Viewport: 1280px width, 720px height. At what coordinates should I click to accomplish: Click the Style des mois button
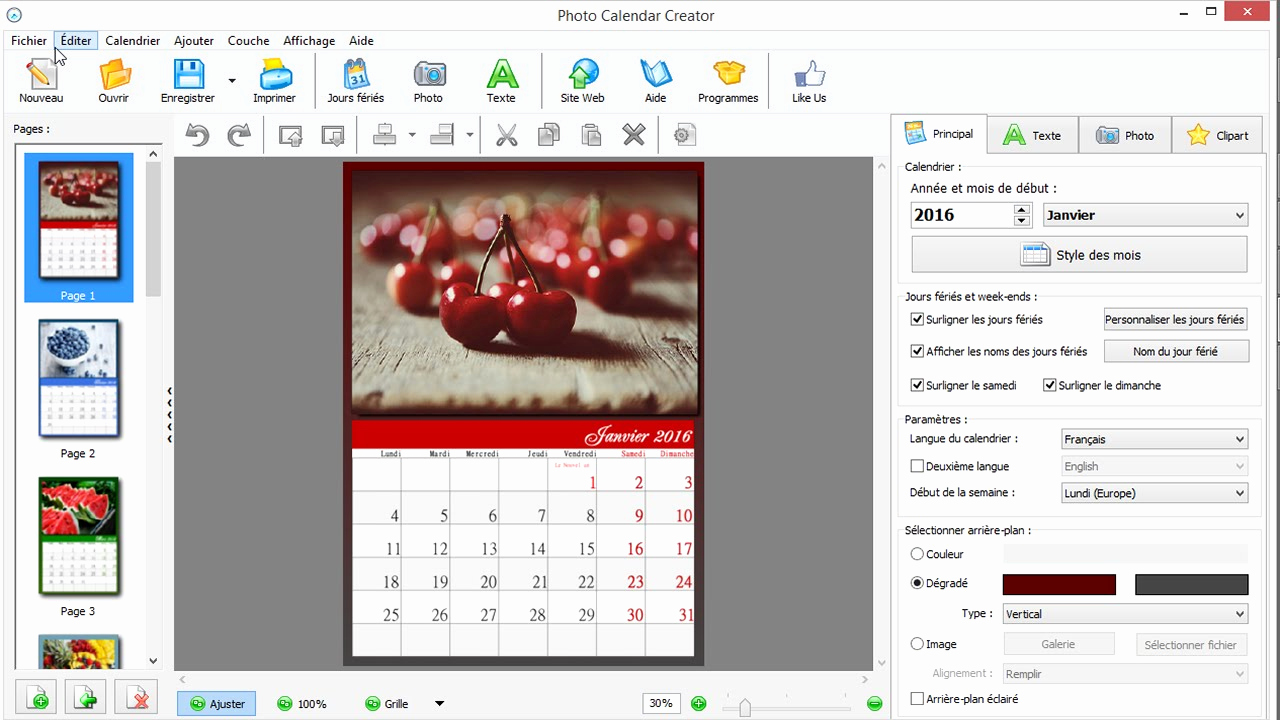coord(1079,255)
